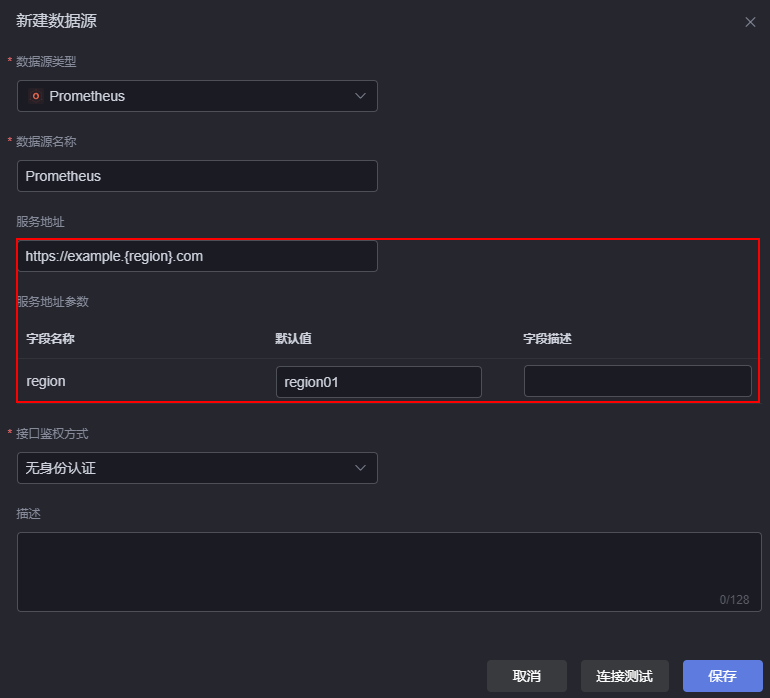The image size is (770, 698).
Task: Click the 取消 button
Action: pos(526,676)
